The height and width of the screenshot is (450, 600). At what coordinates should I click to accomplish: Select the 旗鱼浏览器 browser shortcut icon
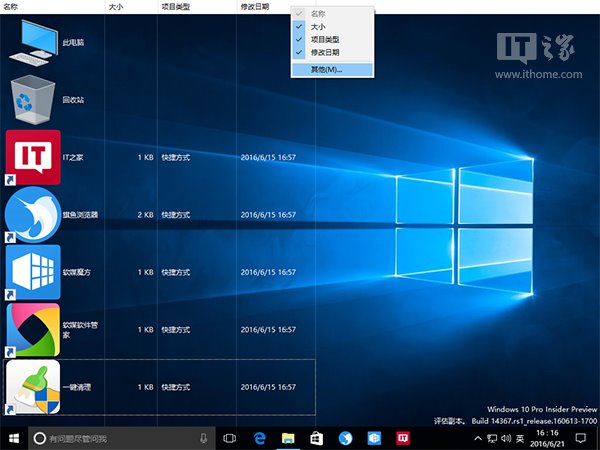[x=33, y=214]
